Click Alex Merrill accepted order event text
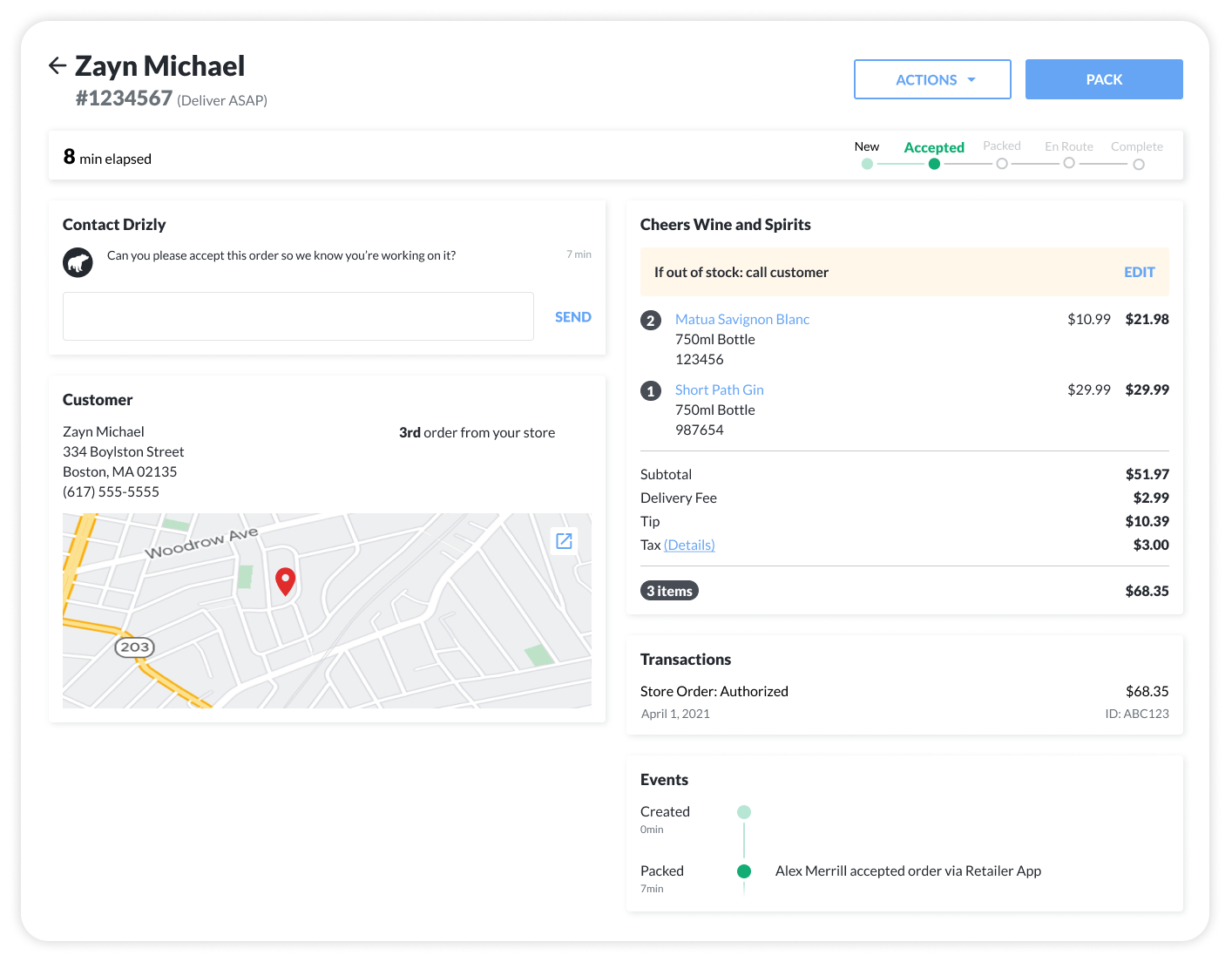This screenshot has width=1232, height=962. coord(909,871)
